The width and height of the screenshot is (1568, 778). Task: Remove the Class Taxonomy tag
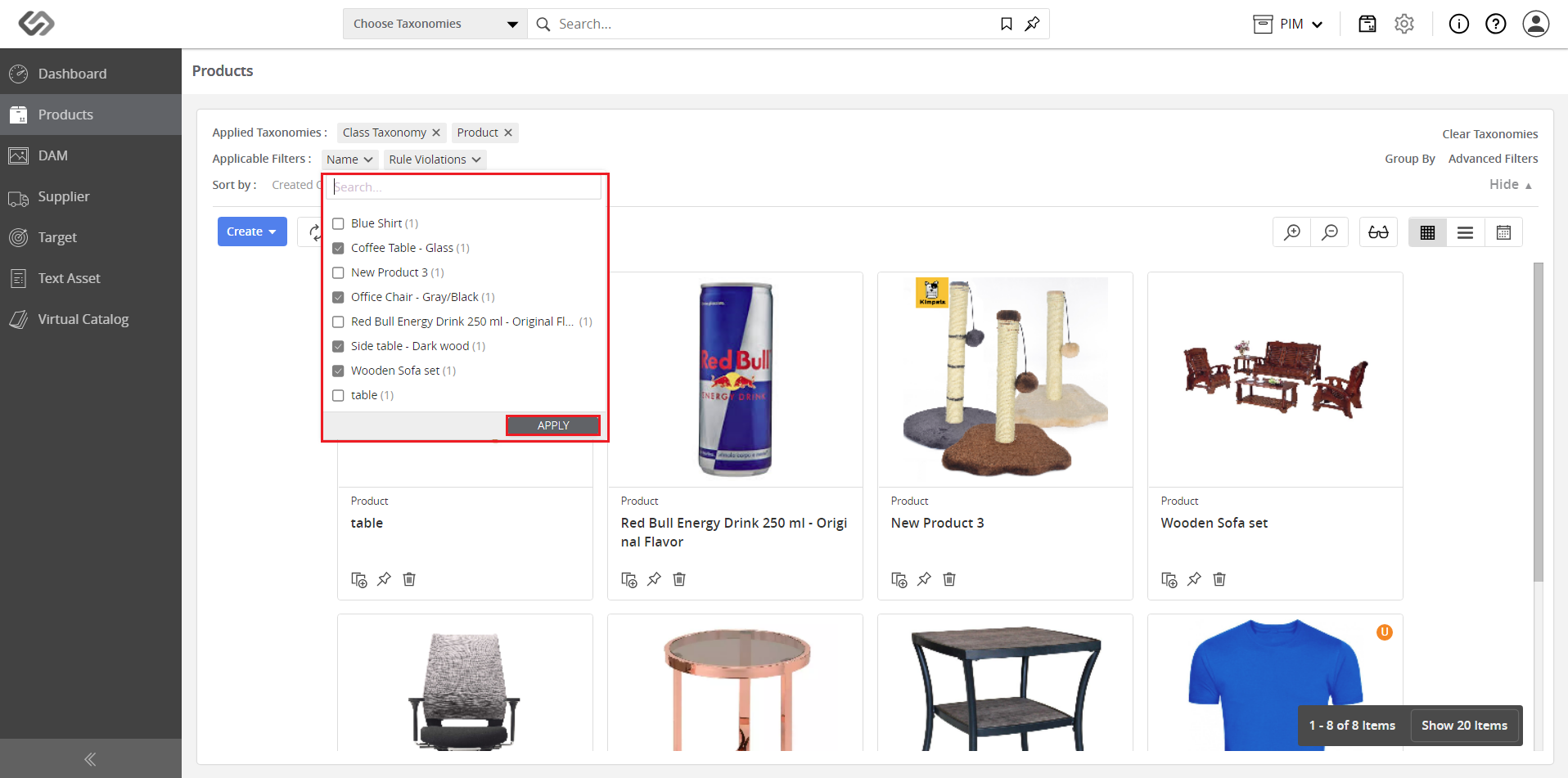point(436,133)
